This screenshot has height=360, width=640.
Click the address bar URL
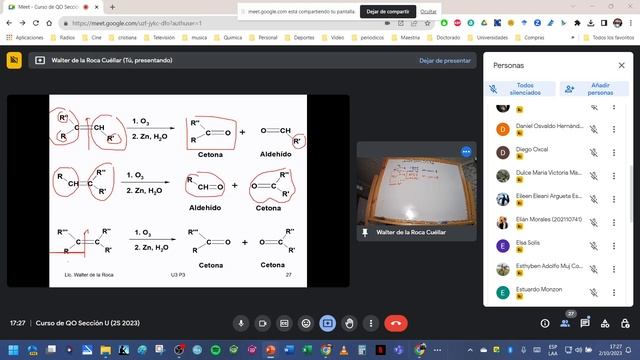coord(137,23)
